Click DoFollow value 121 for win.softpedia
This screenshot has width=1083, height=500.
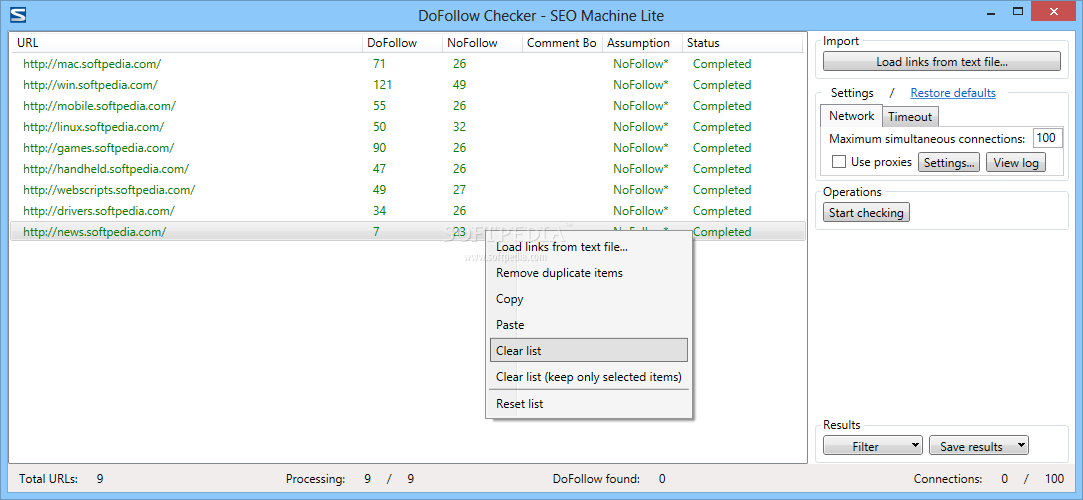point(383,85)
